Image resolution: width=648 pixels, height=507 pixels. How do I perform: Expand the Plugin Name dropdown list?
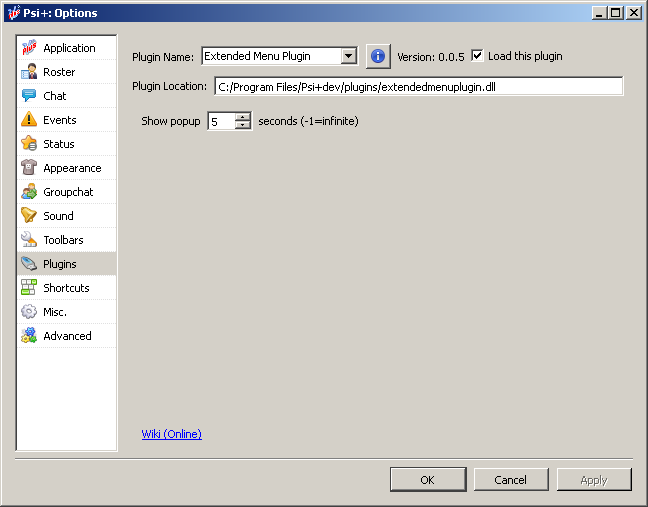coord(348,57)
